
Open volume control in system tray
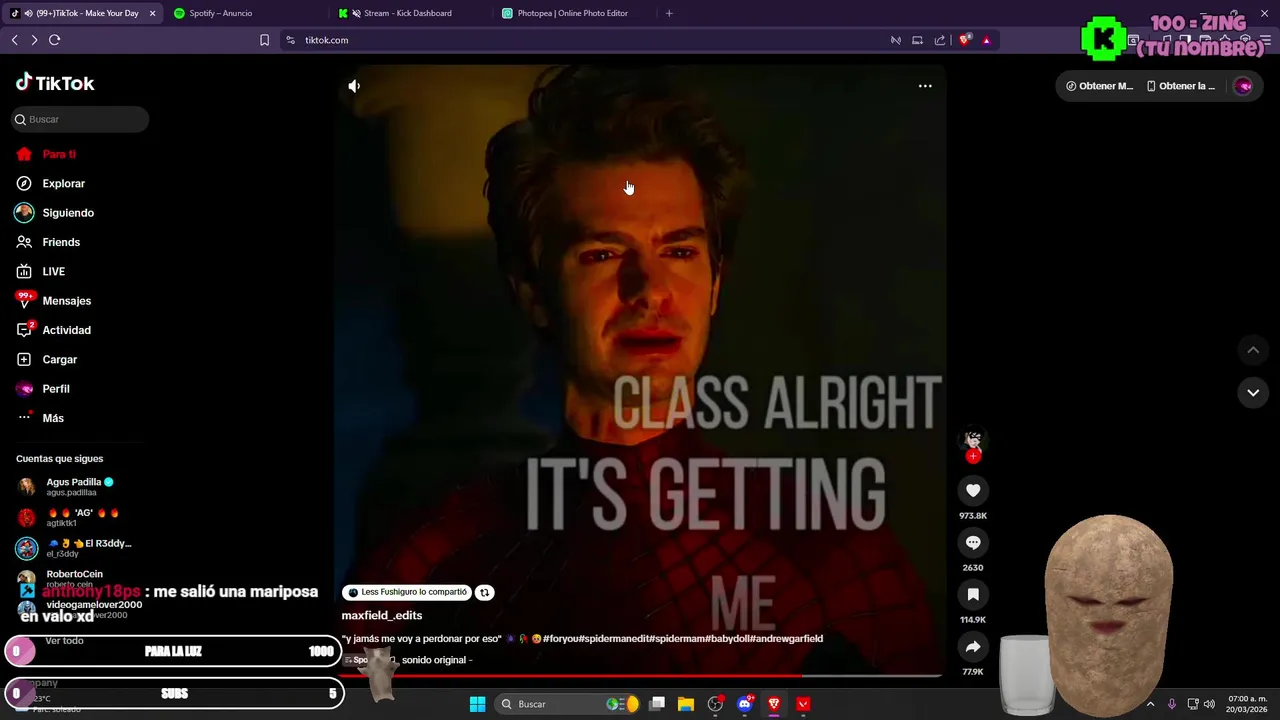[x=1209, y=704]
